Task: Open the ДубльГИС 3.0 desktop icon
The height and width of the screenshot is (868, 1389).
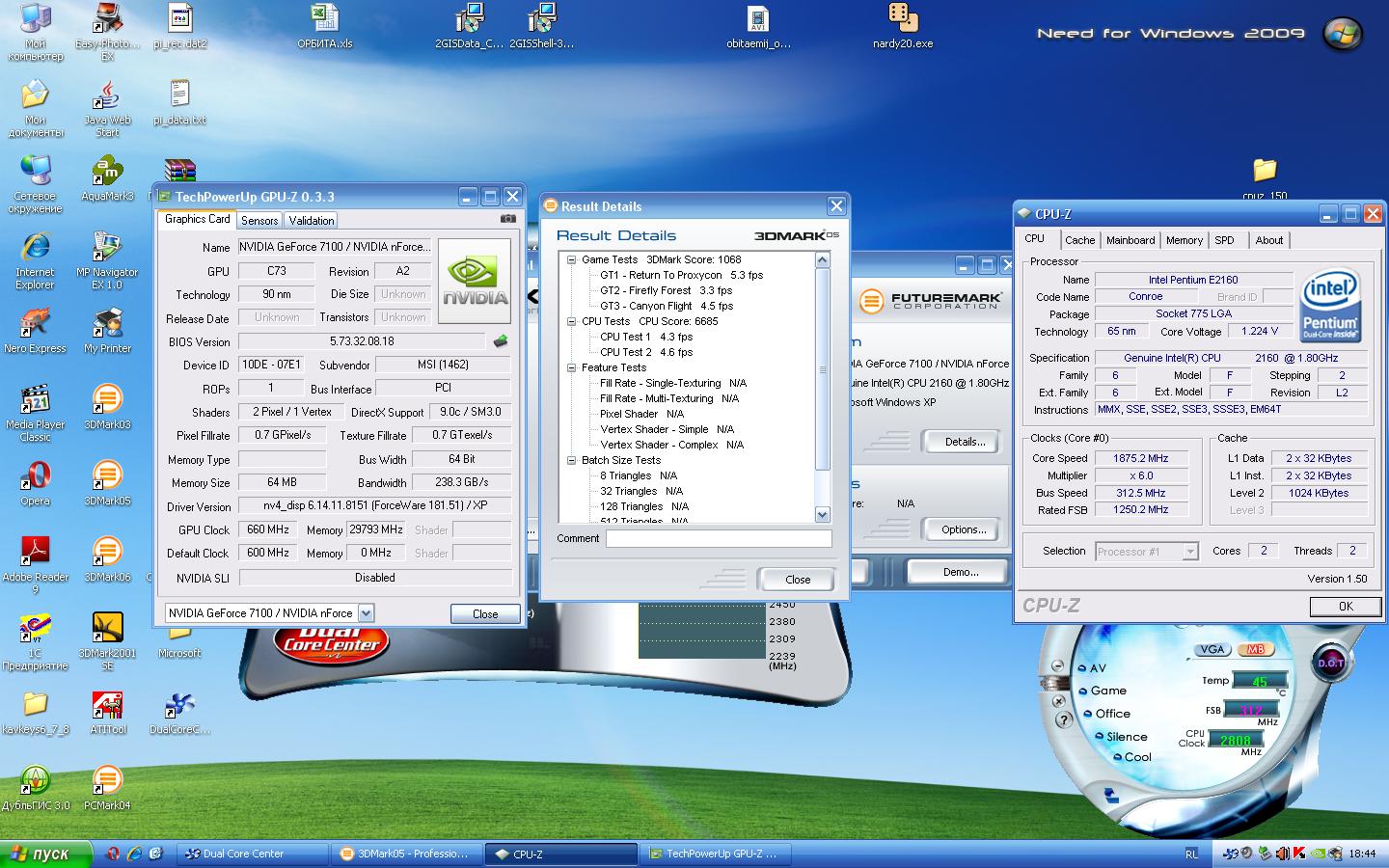Action: click(35, 787)
